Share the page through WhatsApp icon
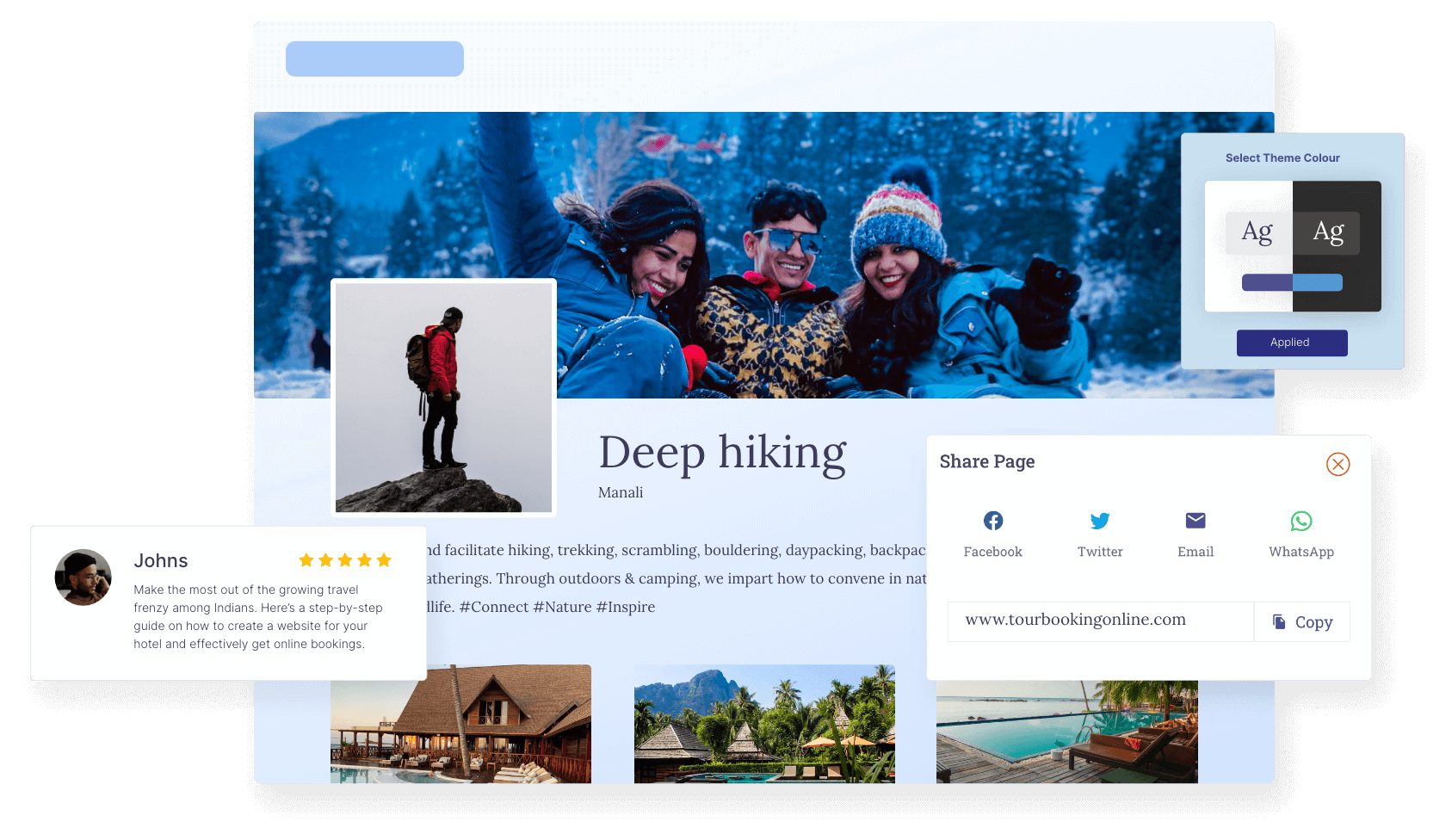The image size is (1452, 840). tap(1301, 521)
